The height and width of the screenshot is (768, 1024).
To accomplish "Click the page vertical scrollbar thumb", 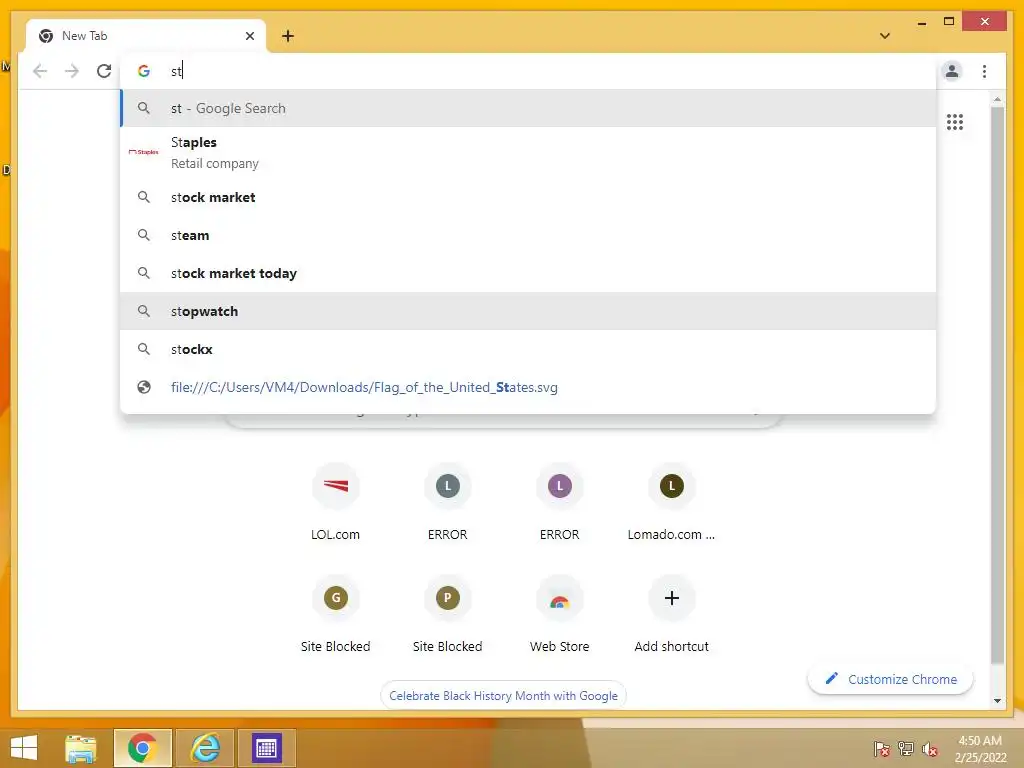I will click(997, 385).
